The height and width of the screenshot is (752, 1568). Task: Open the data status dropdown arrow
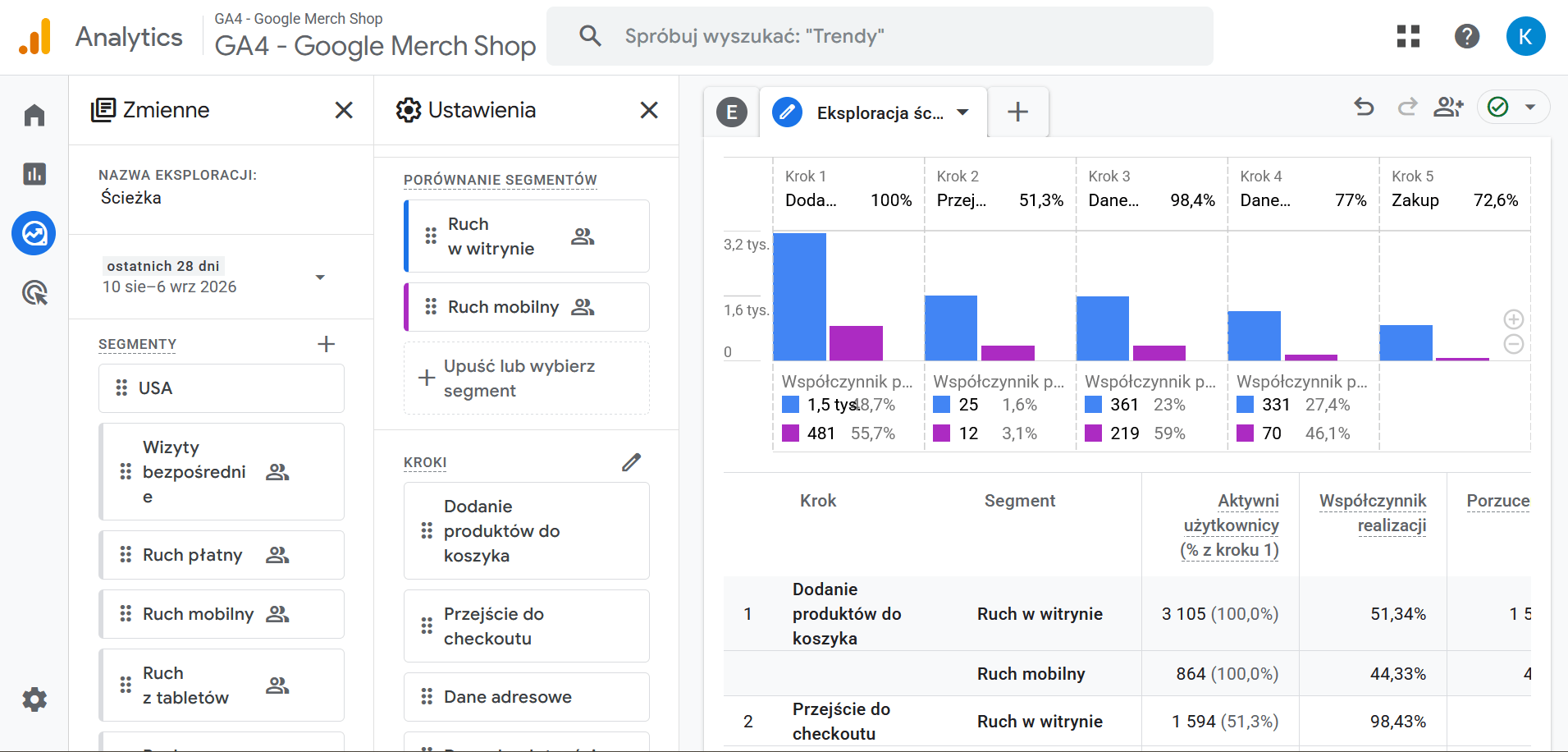[x=1530, y=107]
